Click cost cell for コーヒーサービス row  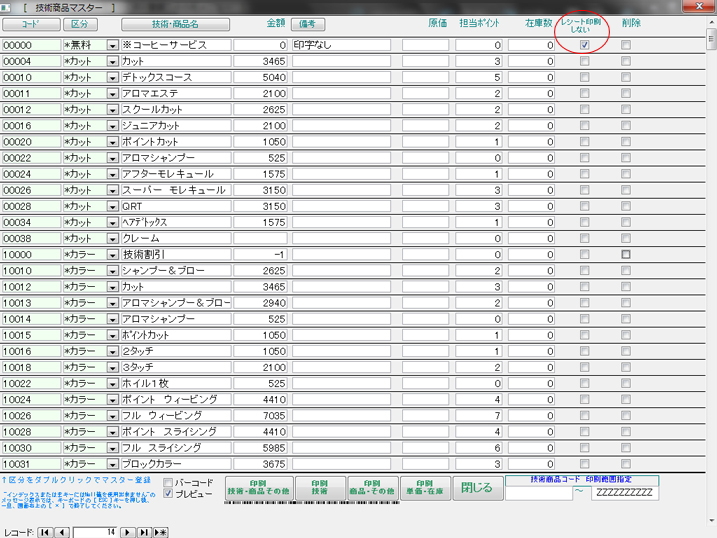pos(425,45)
